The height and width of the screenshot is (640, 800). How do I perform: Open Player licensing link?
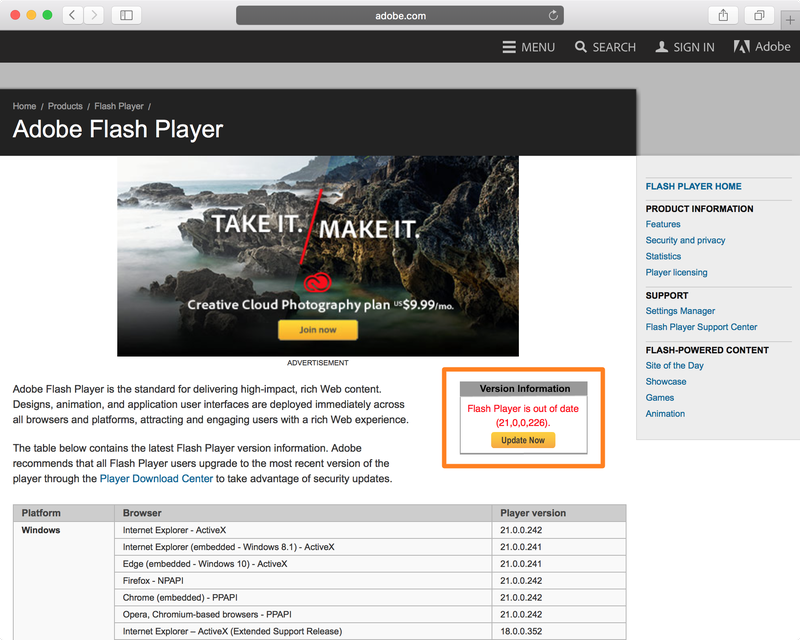677,272
